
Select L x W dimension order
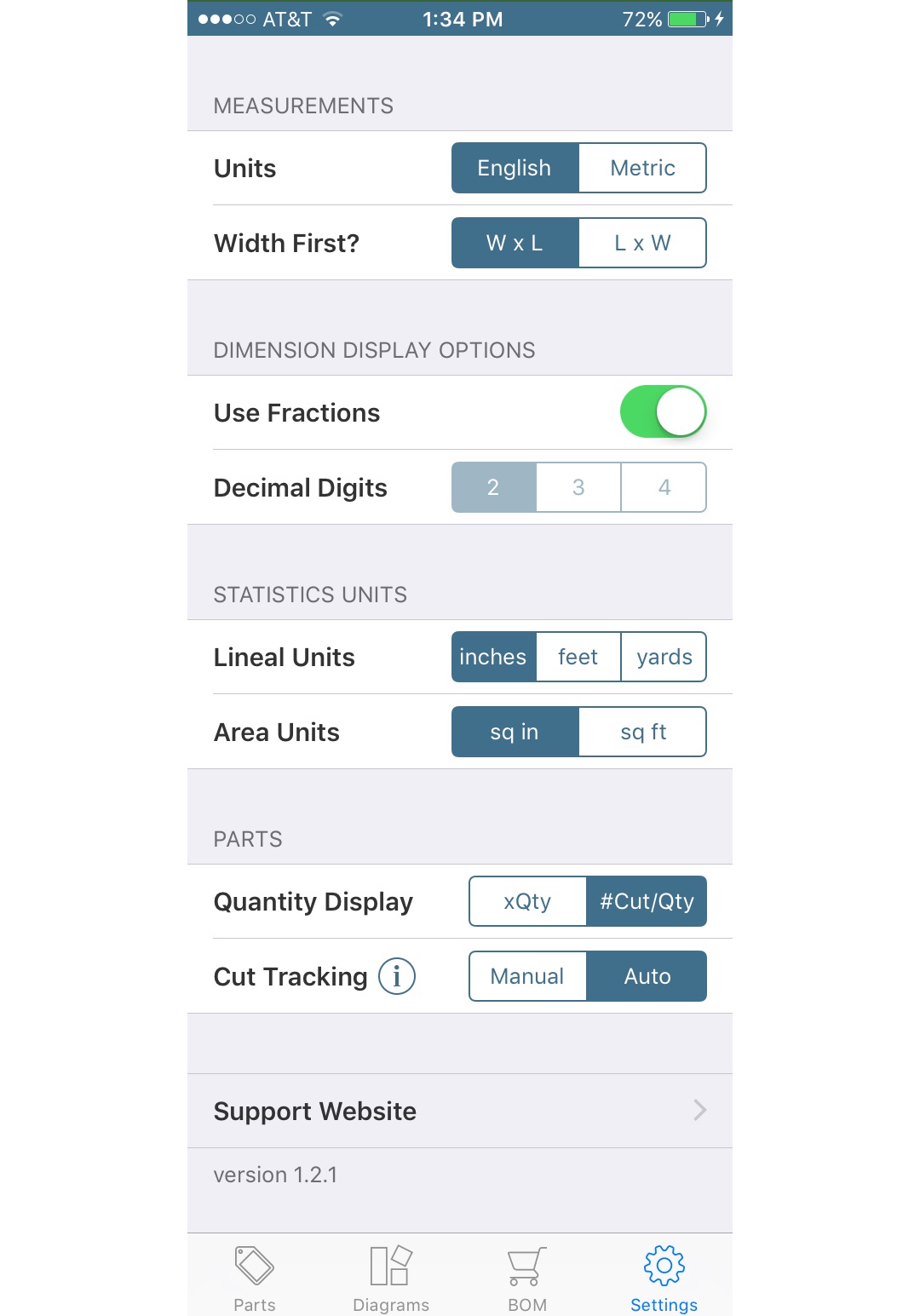click(643, 243)
